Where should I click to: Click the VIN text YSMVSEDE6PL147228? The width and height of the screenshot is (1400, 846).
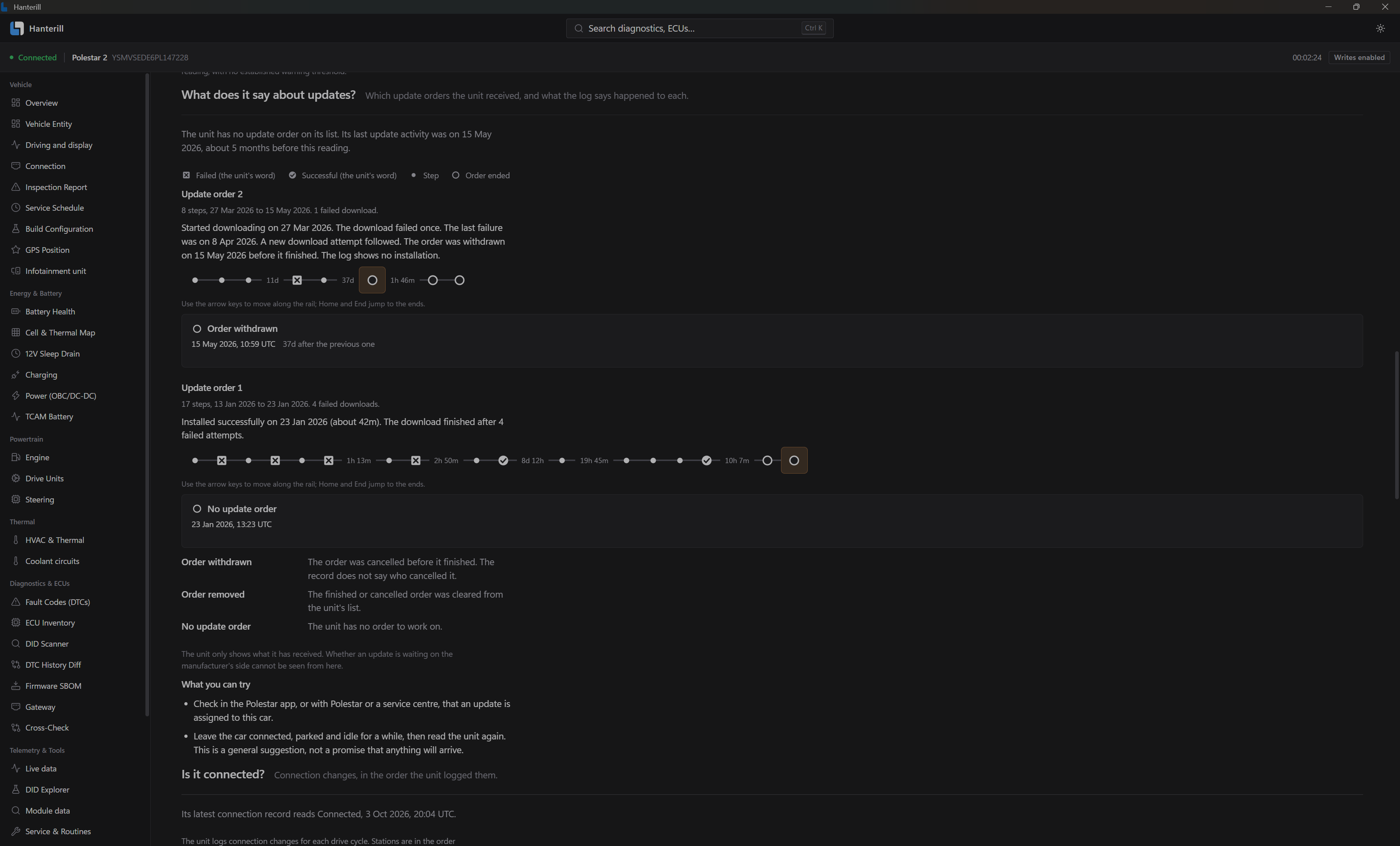click(150, 58)
